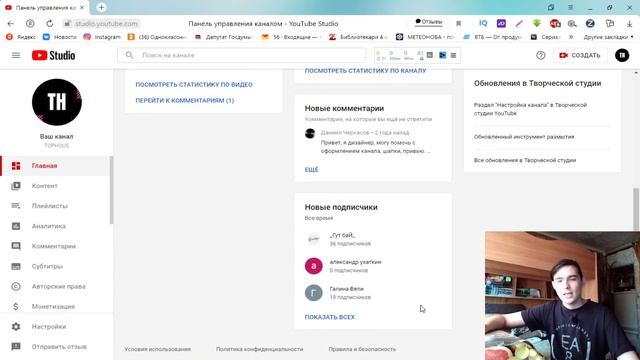Click the Поиск на канале search field
The height and width of the screenshot is (360, 640).
pos(242,55)
